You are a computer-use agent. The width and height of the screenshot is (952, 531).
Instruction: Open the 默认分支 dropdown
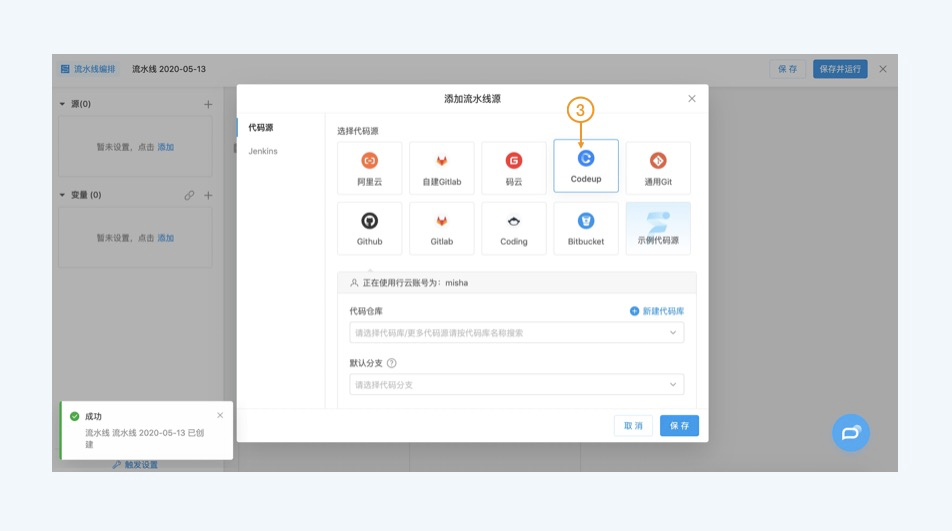(x=517, y=384)
